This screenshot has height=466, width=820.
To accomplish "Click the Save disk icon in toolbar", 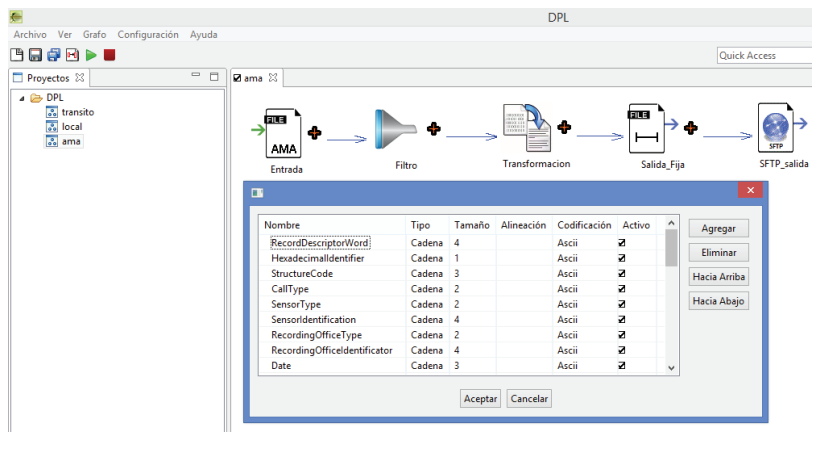I will [x=35, y=55].
